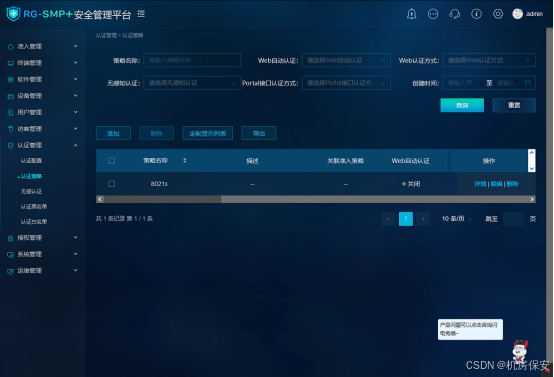Click the 系统管理 sidebar icon
Image resolution: width=554 pixels, height=377 pixels.
(11, 254)
